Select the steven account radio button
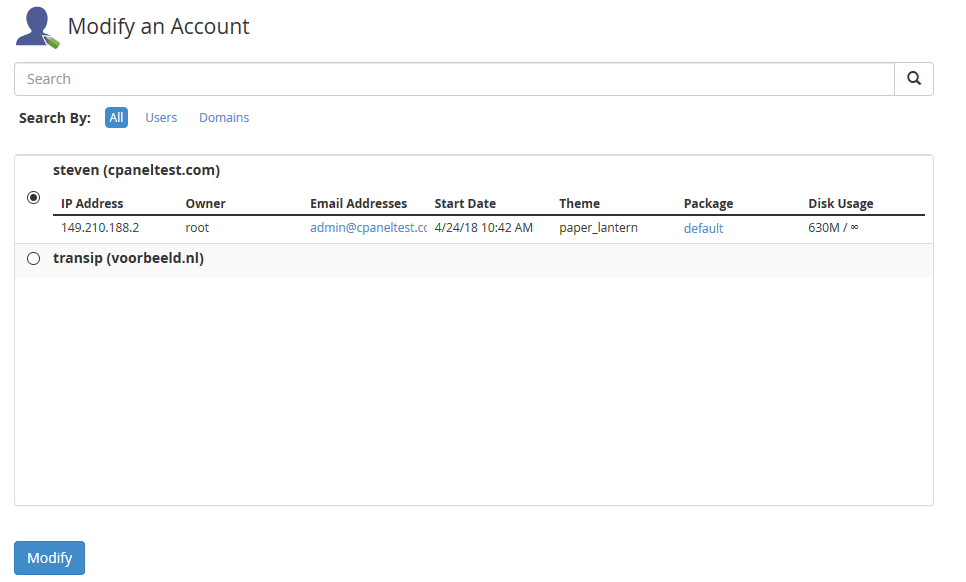 click(34, 198)
